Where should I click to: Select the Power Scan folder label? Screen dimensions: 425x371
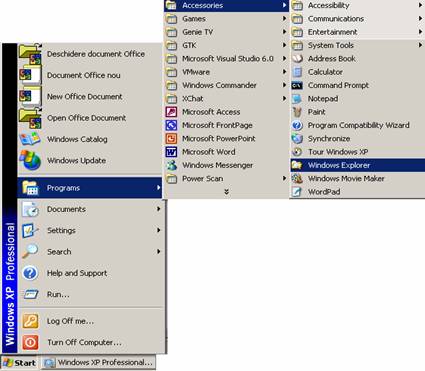(x=203, y=179)
